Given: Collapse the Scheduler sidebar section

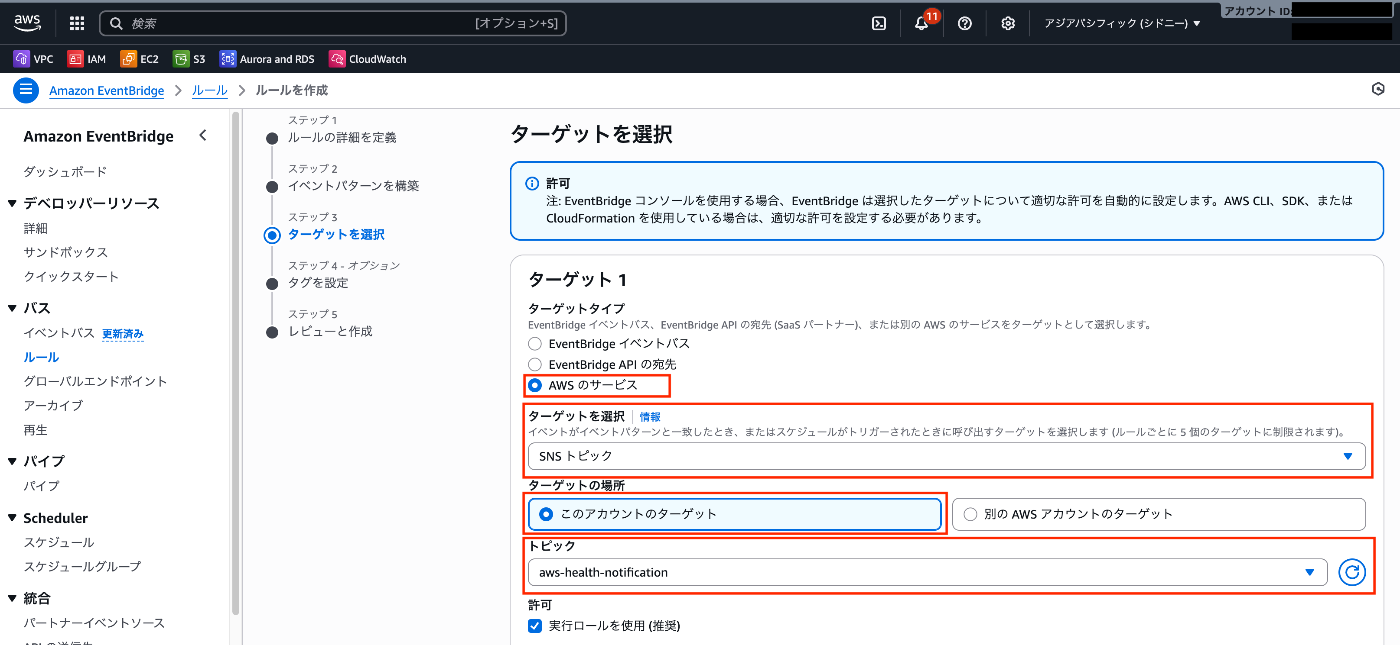Looking at the screenshot, I should click(13, 518).
